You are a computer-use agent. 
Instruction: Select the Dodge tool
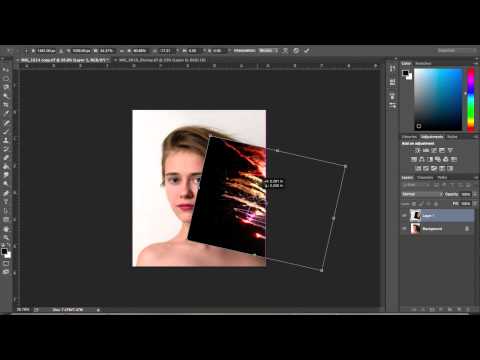[6, 184]
